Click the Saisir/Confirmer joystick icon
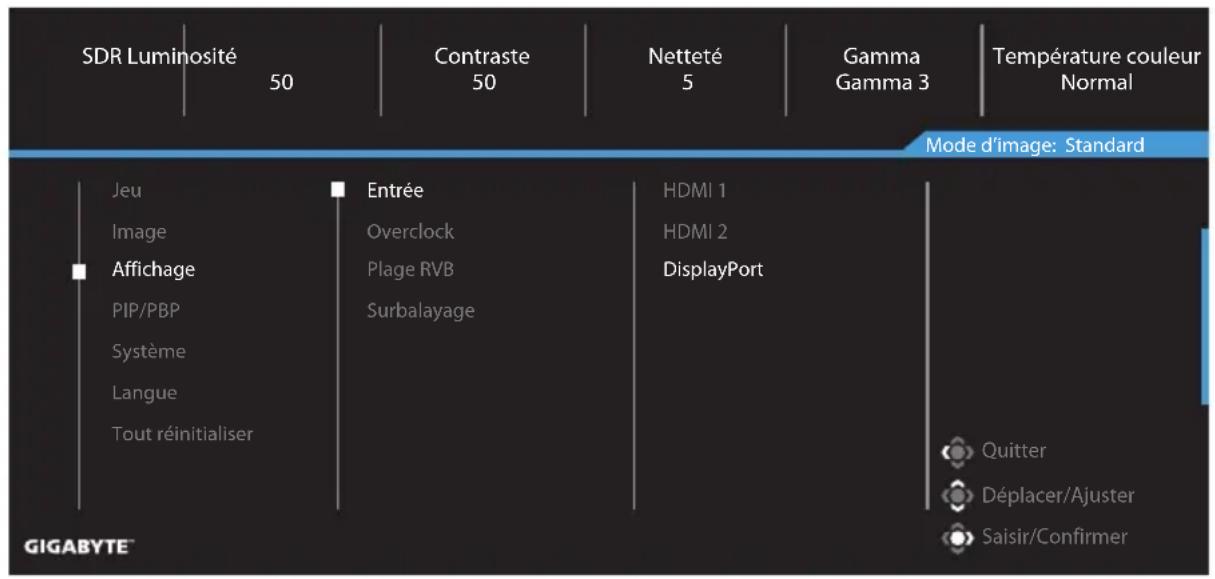Screen dimensions: 1215x579 [x=955, y=538]
